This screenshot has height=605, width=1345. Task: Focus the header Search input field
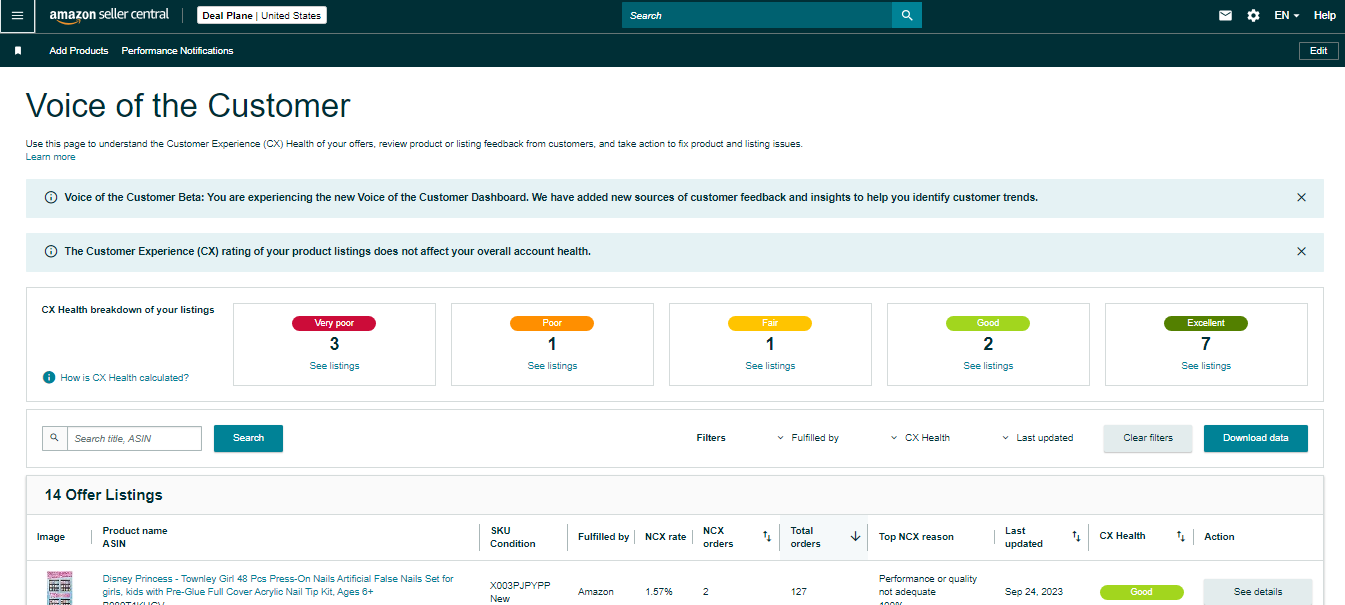click(757, 15)
